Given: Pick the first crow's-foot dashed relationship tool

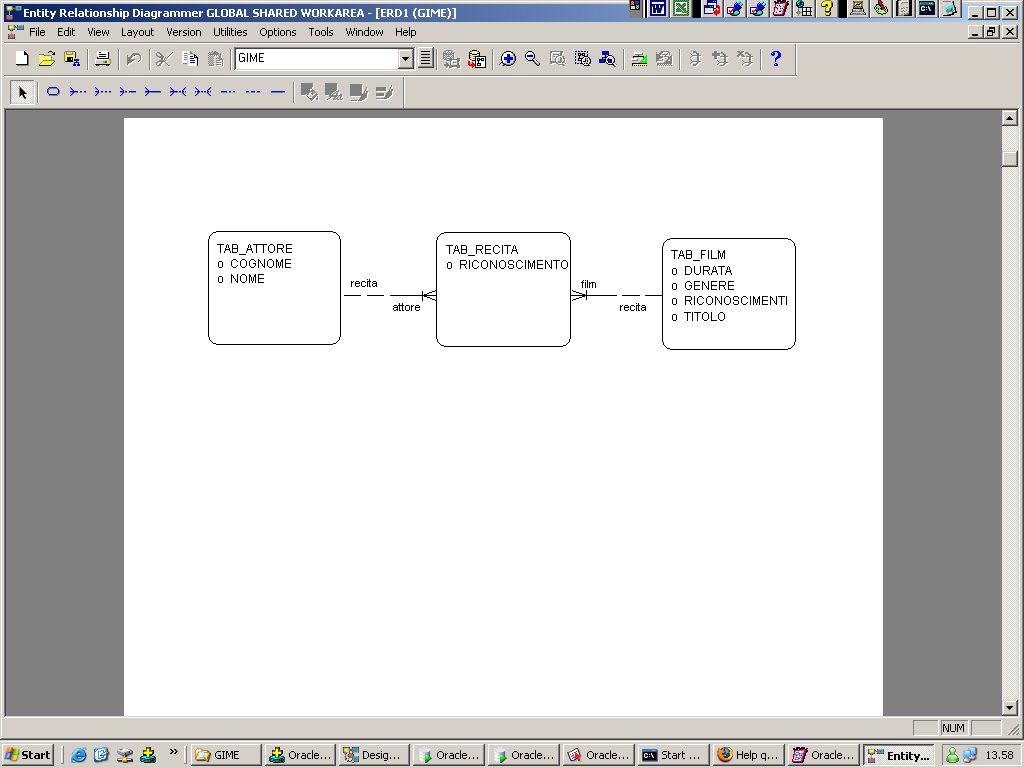Looking at the screenshot, I should [78, 92].
